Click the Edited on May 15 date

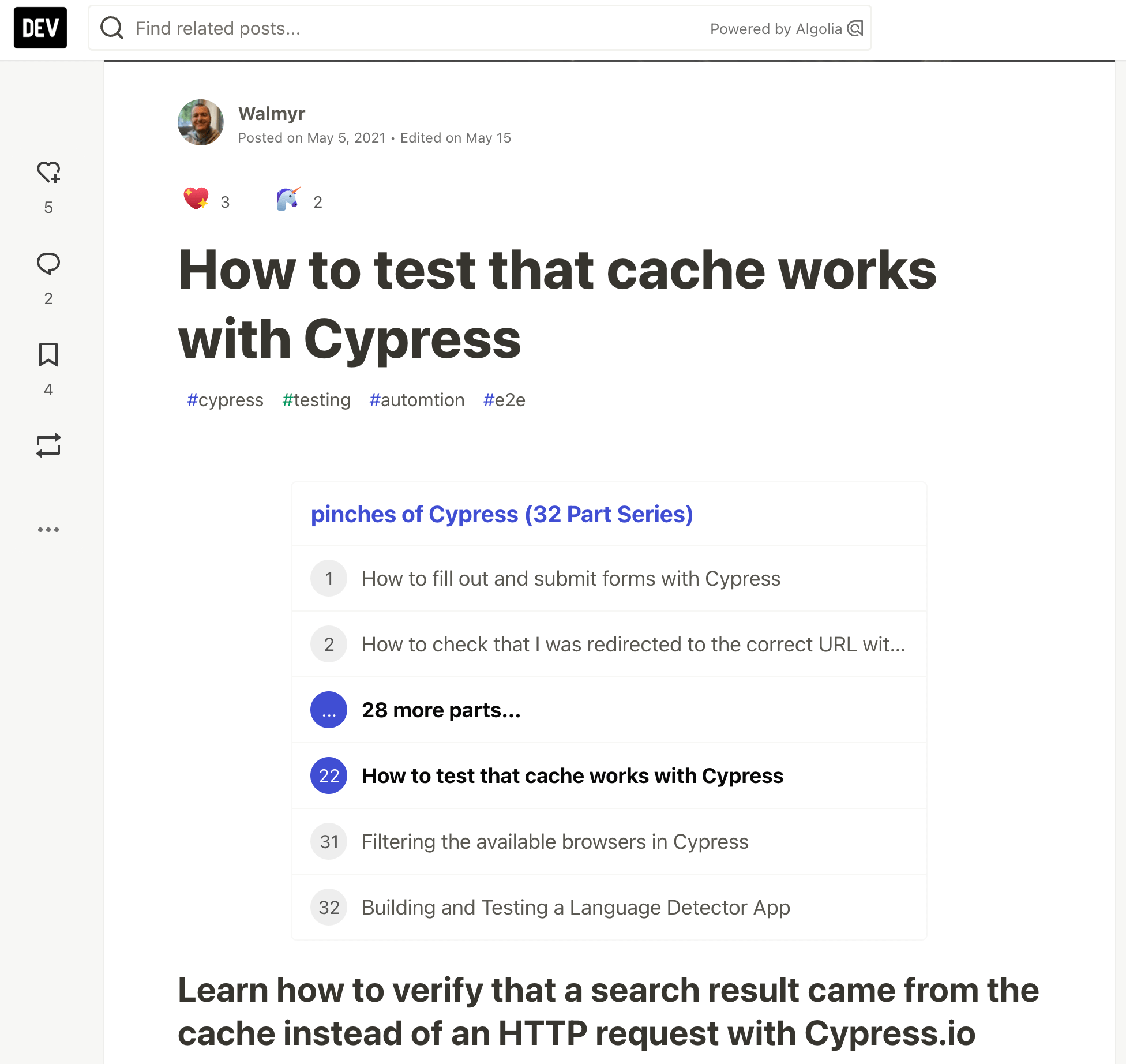(456, 138)
